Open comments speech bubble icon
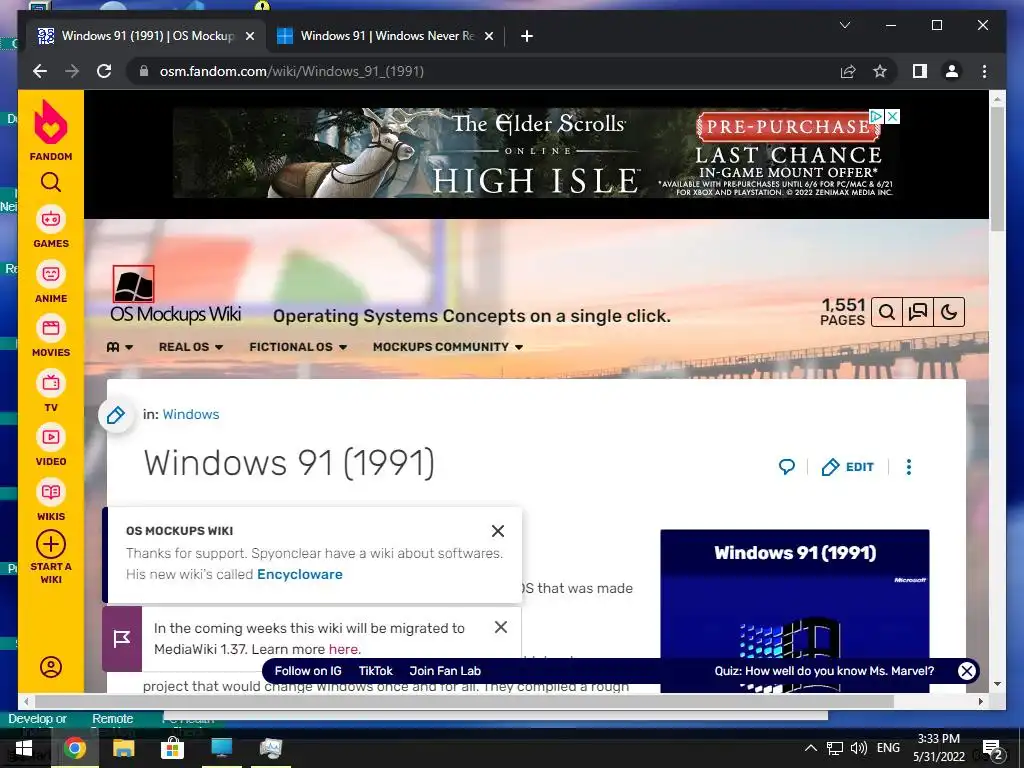This screenshot has height=768, width=1024. pyautogui.click(x=786, y=466)
